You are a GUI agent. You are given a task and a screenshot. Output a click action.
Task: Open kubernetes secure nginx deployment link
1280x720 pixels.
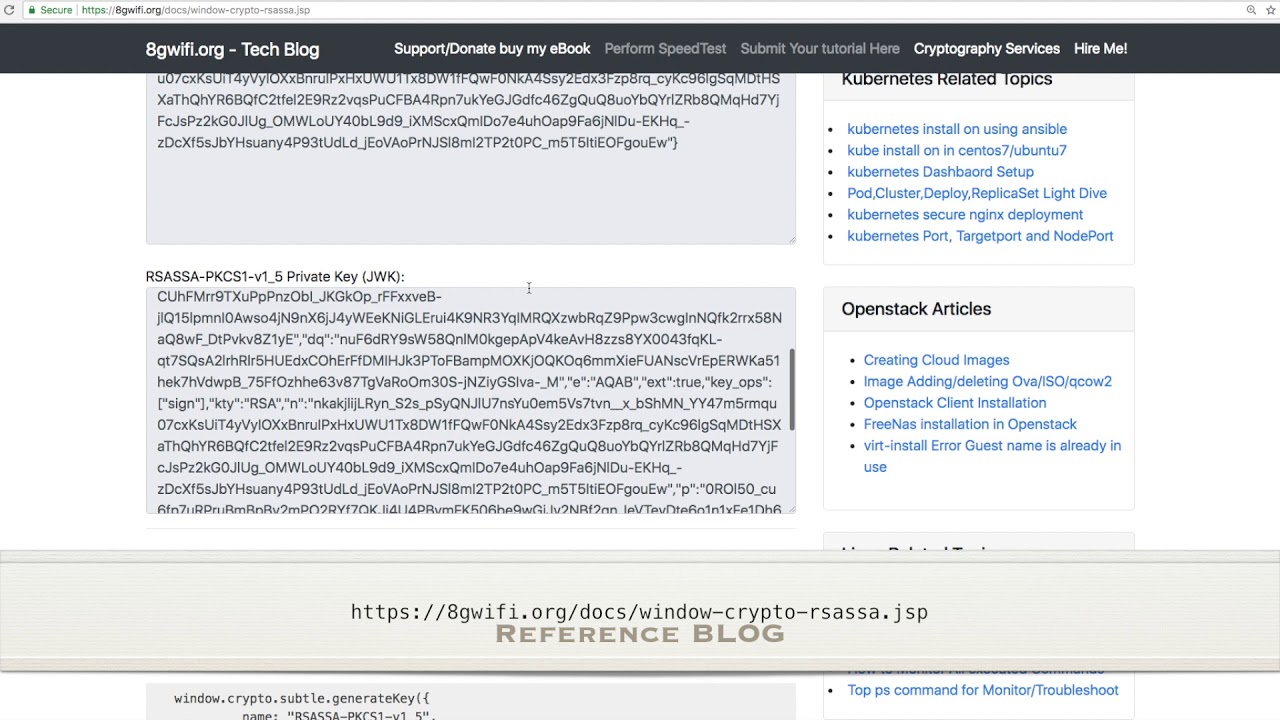coord(965,214)
